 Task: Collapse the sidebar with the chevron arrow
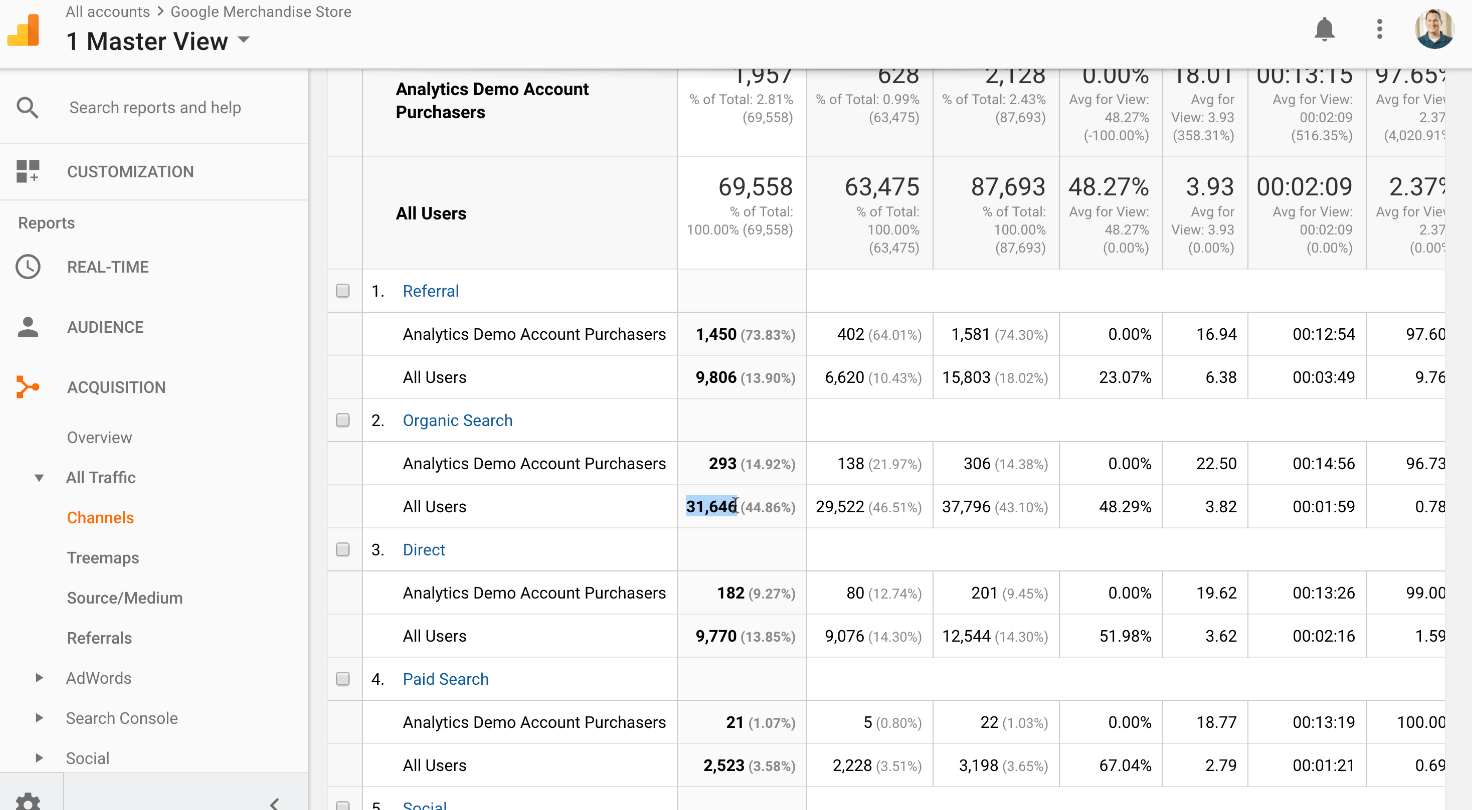point(274,802)
